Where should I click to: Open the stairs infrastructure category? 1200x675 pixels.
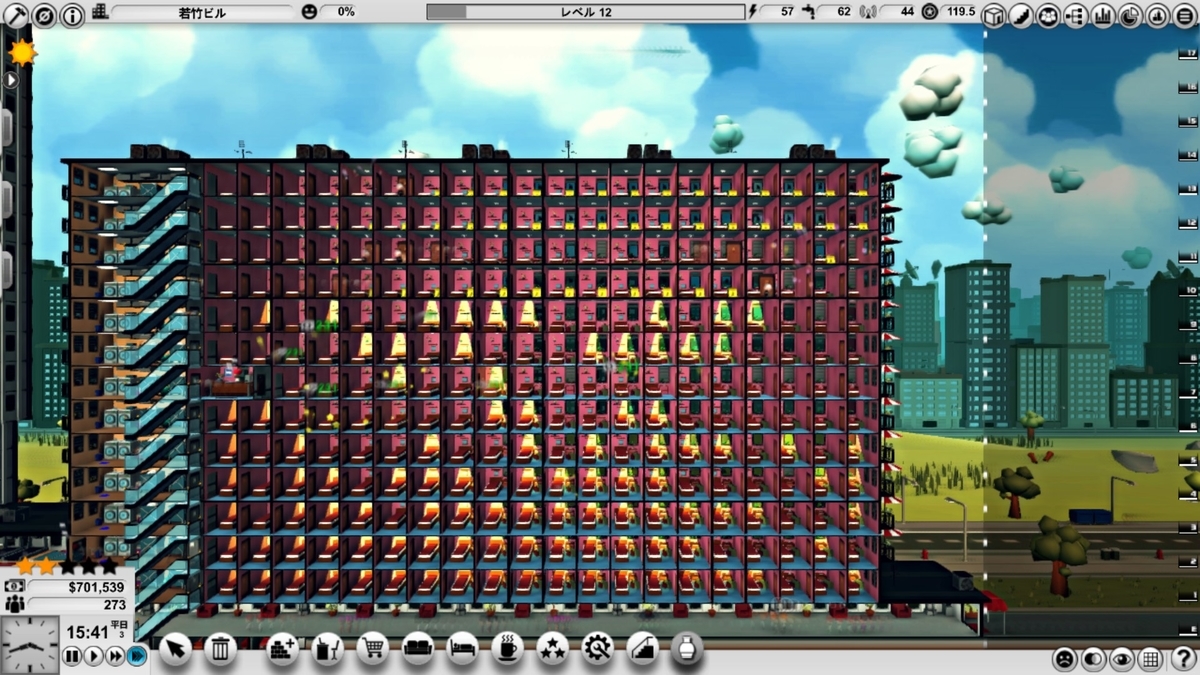pos(642,649)
